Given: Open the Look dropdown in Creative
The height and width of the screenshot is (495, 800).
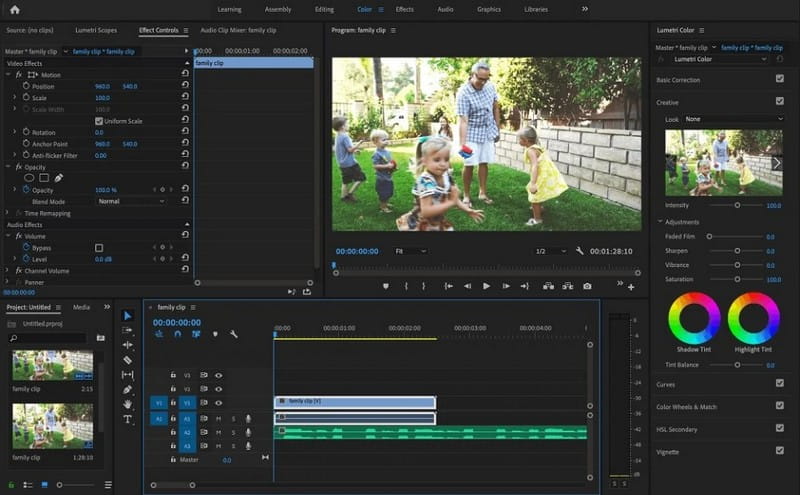Looking at the screenshot, I should coord(732,119).
